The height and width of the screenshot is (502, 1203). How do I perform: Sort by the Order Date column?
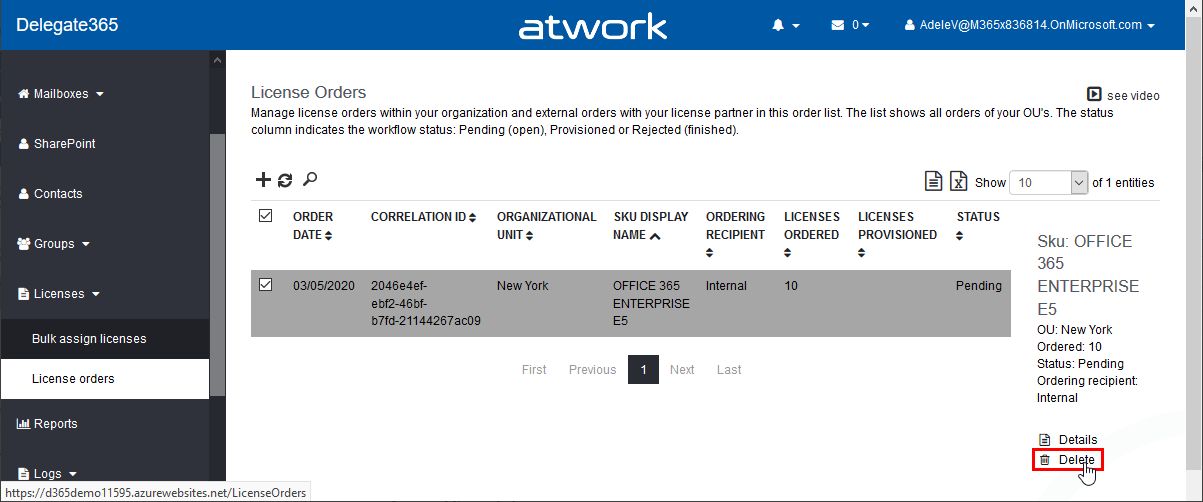[313, 225]
